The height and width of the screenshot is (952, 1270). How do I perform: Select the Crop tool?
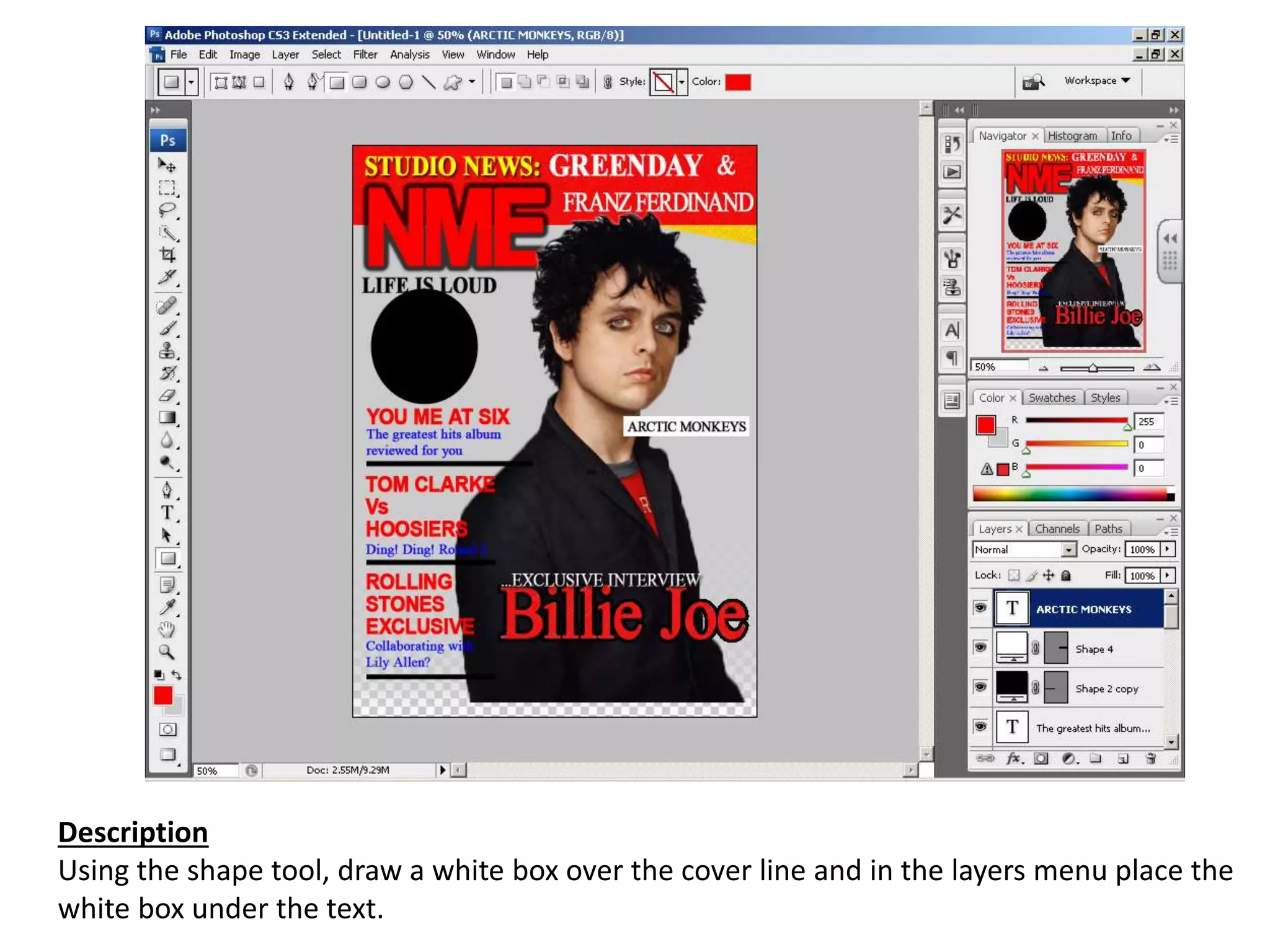[167, 255]
